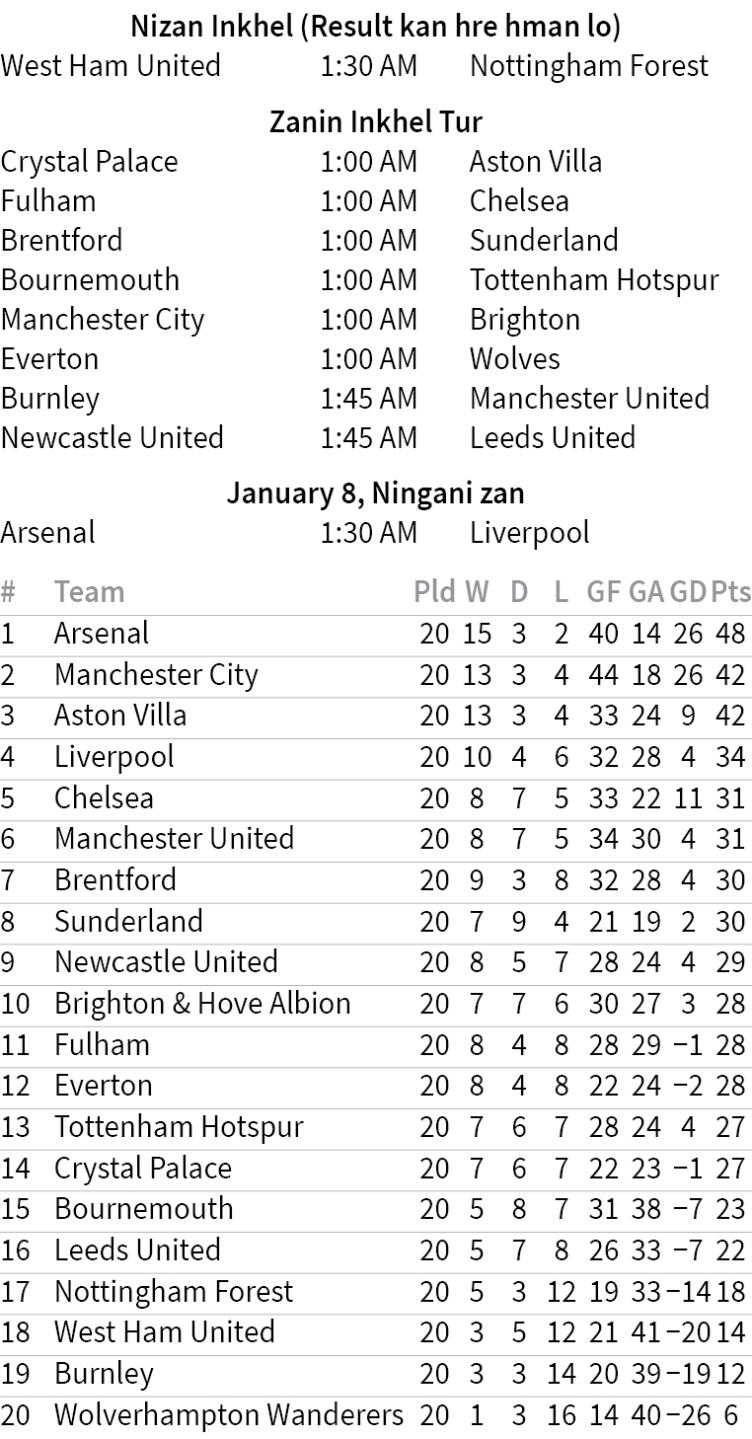Open Arsenal in the standings table
This screenshot has width=752, height=1439.
tap(101, 633)
